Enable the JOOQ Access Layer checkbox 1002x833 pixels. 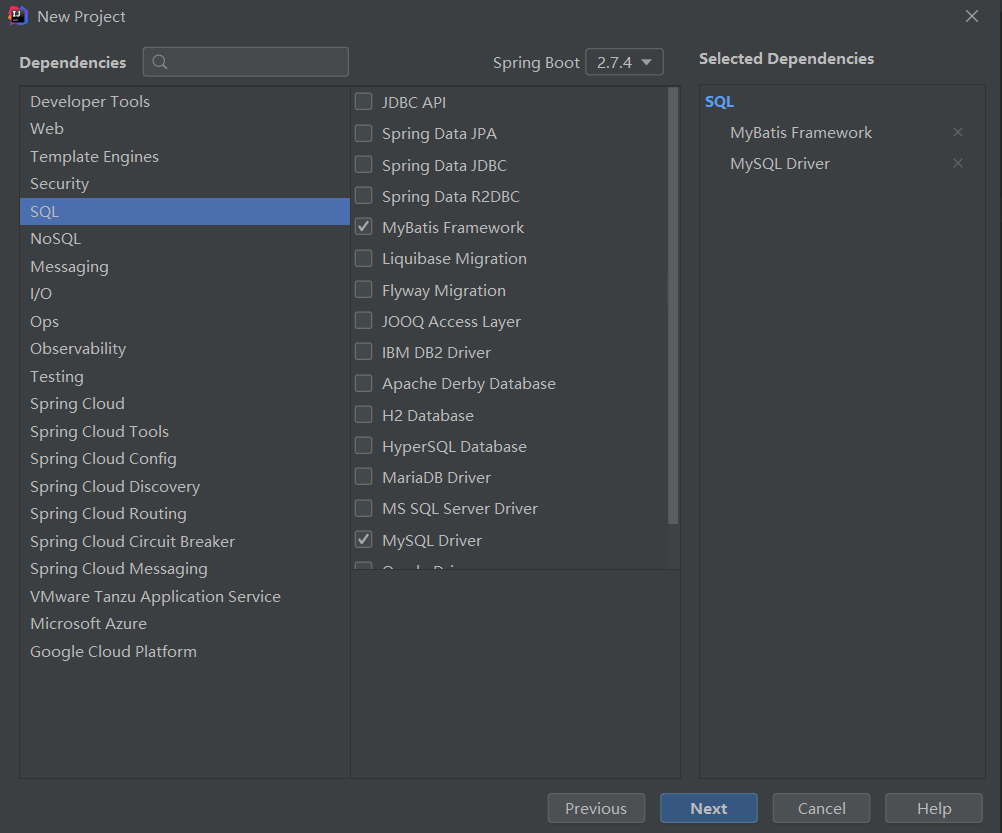click(364, 321)
